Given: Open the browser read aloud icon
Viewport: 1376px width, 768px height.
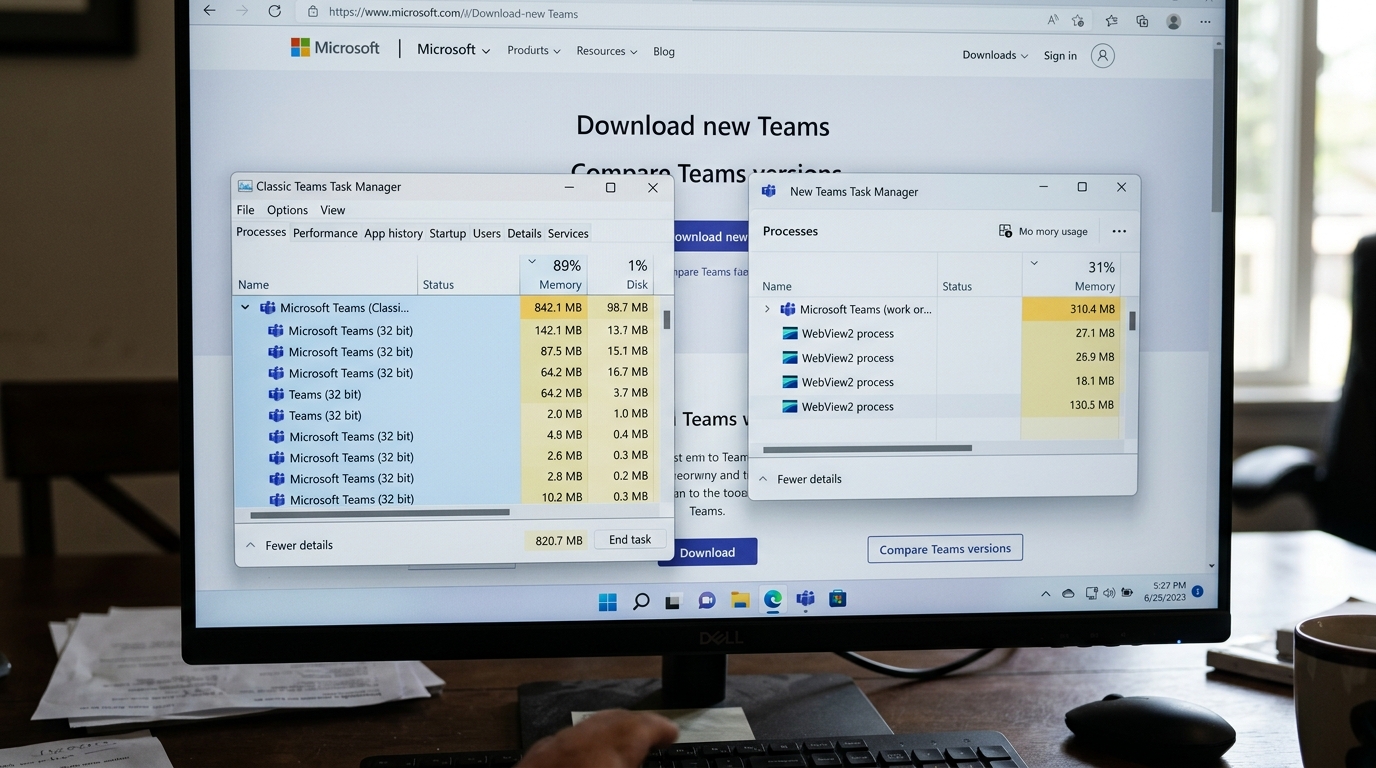Looking at the screenshot, I should [1053, 20].
